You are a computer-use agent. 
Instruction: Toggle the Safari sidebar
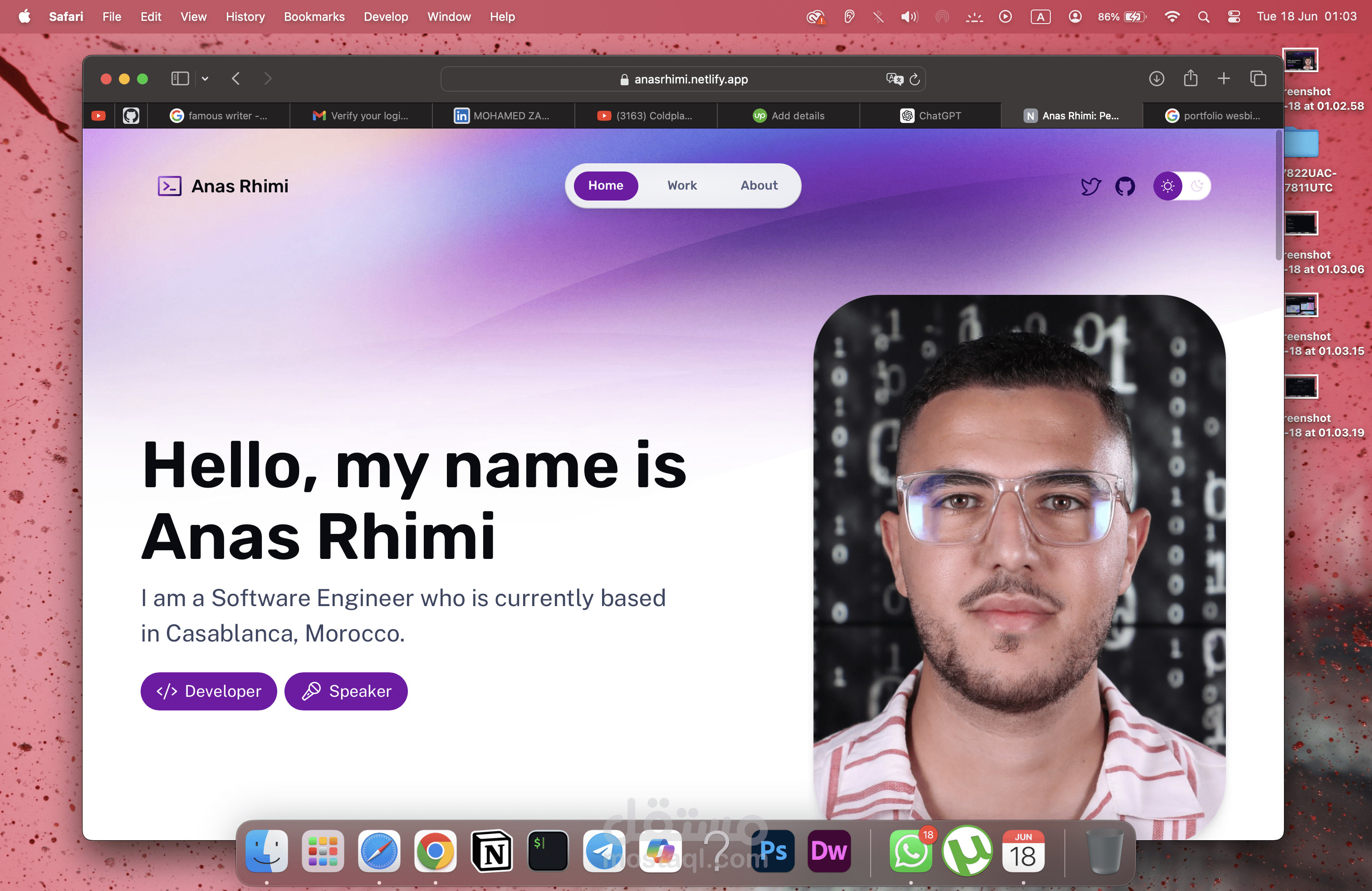point(180,78)
